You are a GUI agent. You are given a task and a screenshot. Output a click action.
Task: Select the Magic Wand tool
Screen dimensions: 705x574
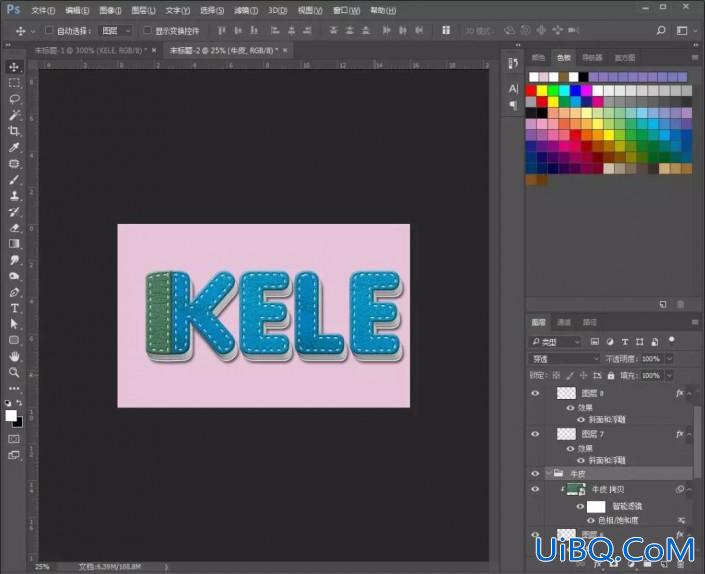click(x=14, y=115)
